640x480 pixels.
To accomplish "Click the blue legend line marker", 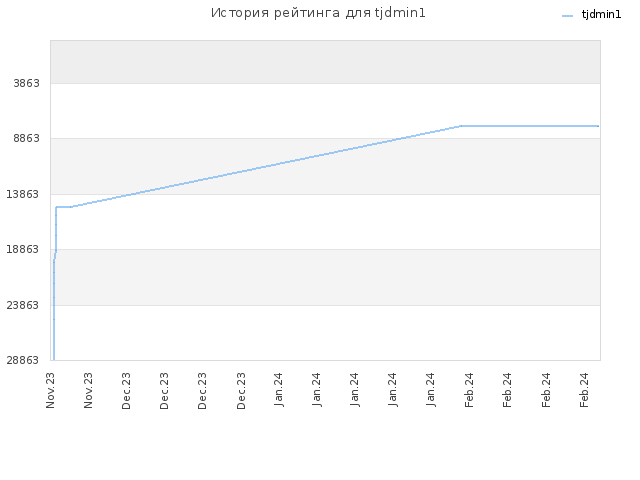I will click(567, 16).
